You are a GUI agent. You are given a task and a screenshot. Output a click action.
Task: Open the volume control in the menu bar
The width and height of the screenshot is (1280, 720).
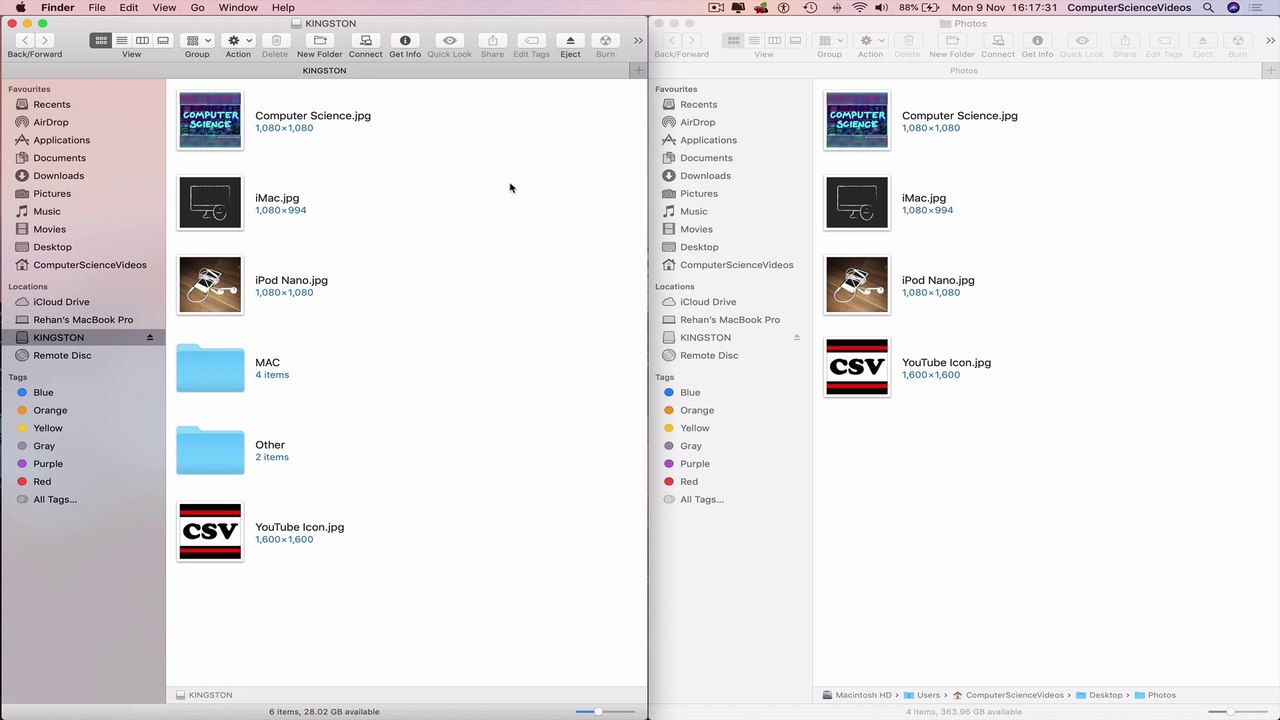[881, 8]
